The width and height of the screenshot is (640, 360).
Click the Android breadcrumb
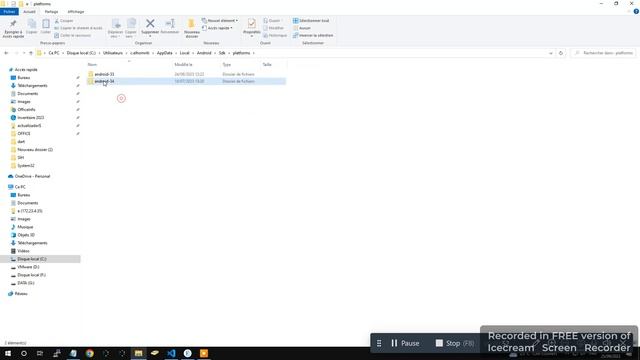click(x=204, y=53)
